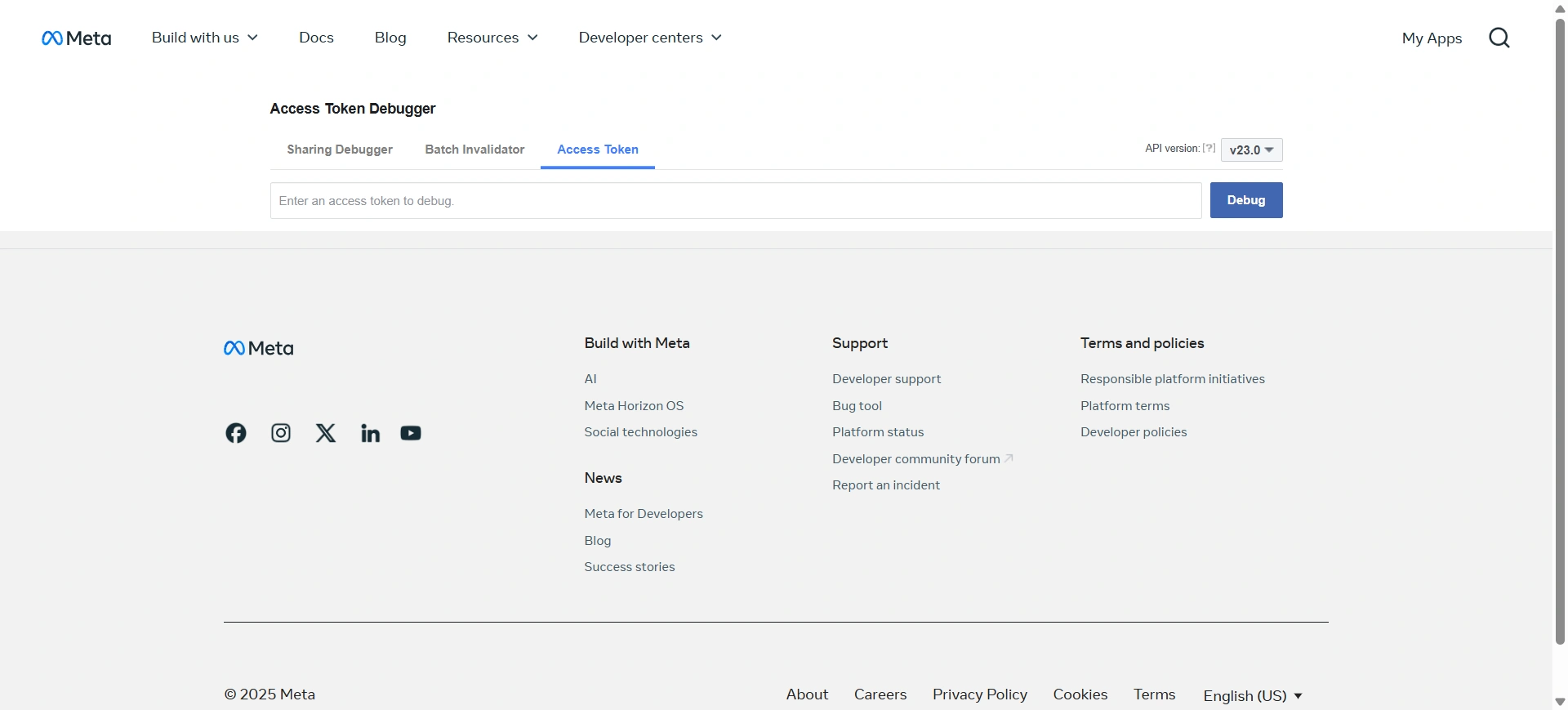Open the Privacy Policy footer link
Screen dimensions: 1568x710
980,694
